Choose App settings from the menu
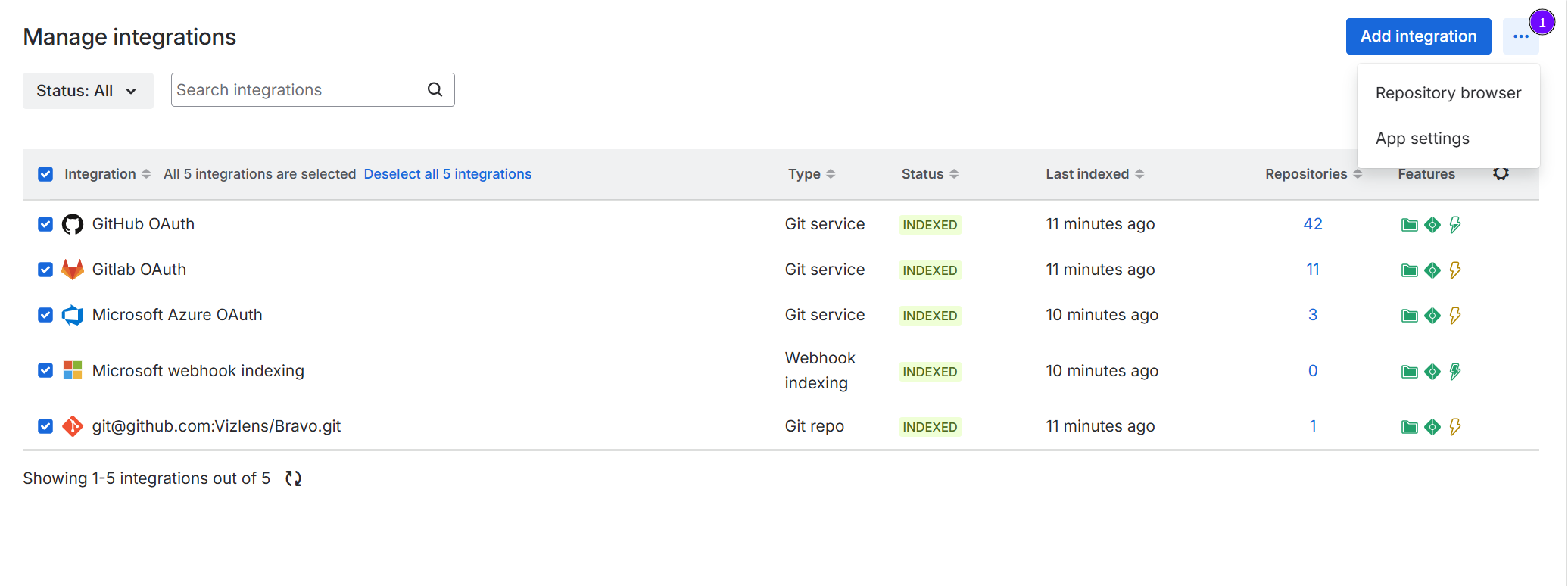 coord(1422,139)
